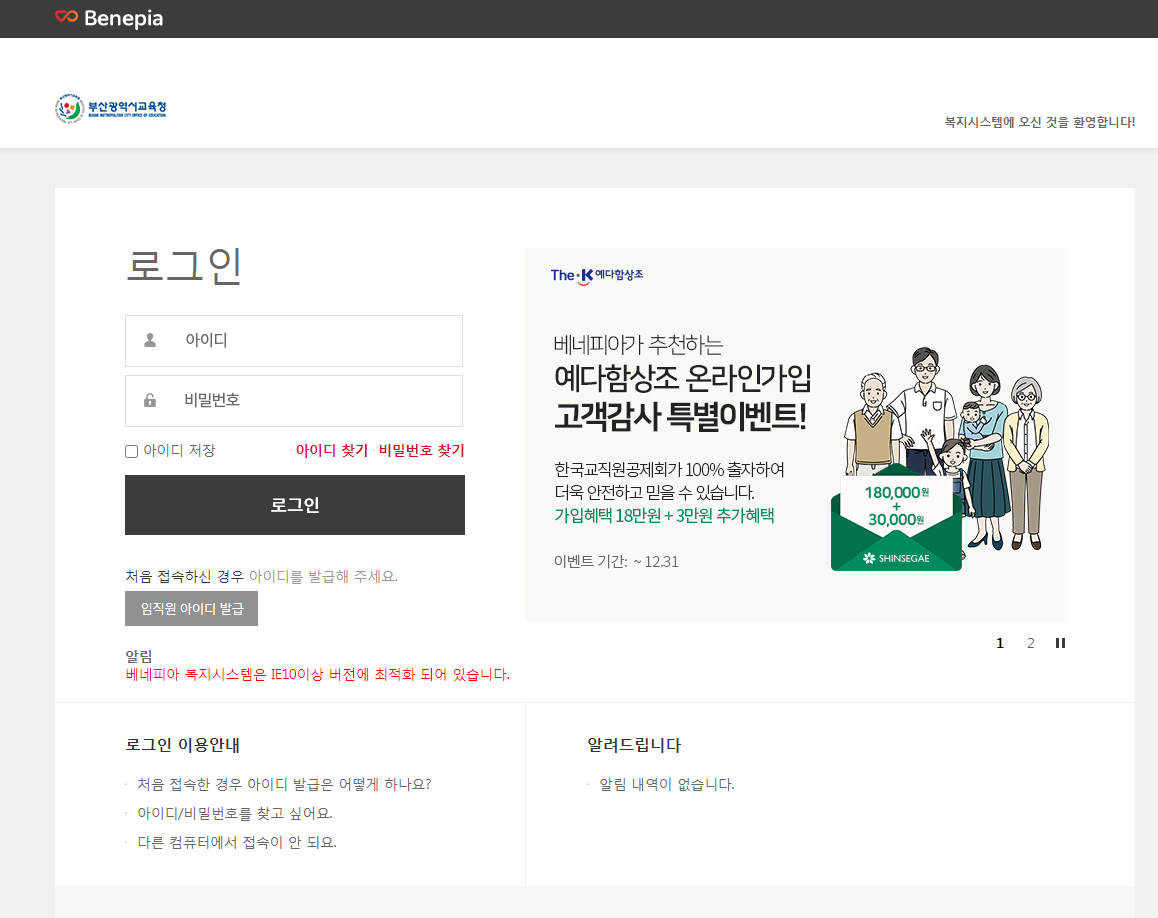Click the infinity heart symbol beside Benepia
The width and height of the screenshot is (1158, 918).
(65, 17)
